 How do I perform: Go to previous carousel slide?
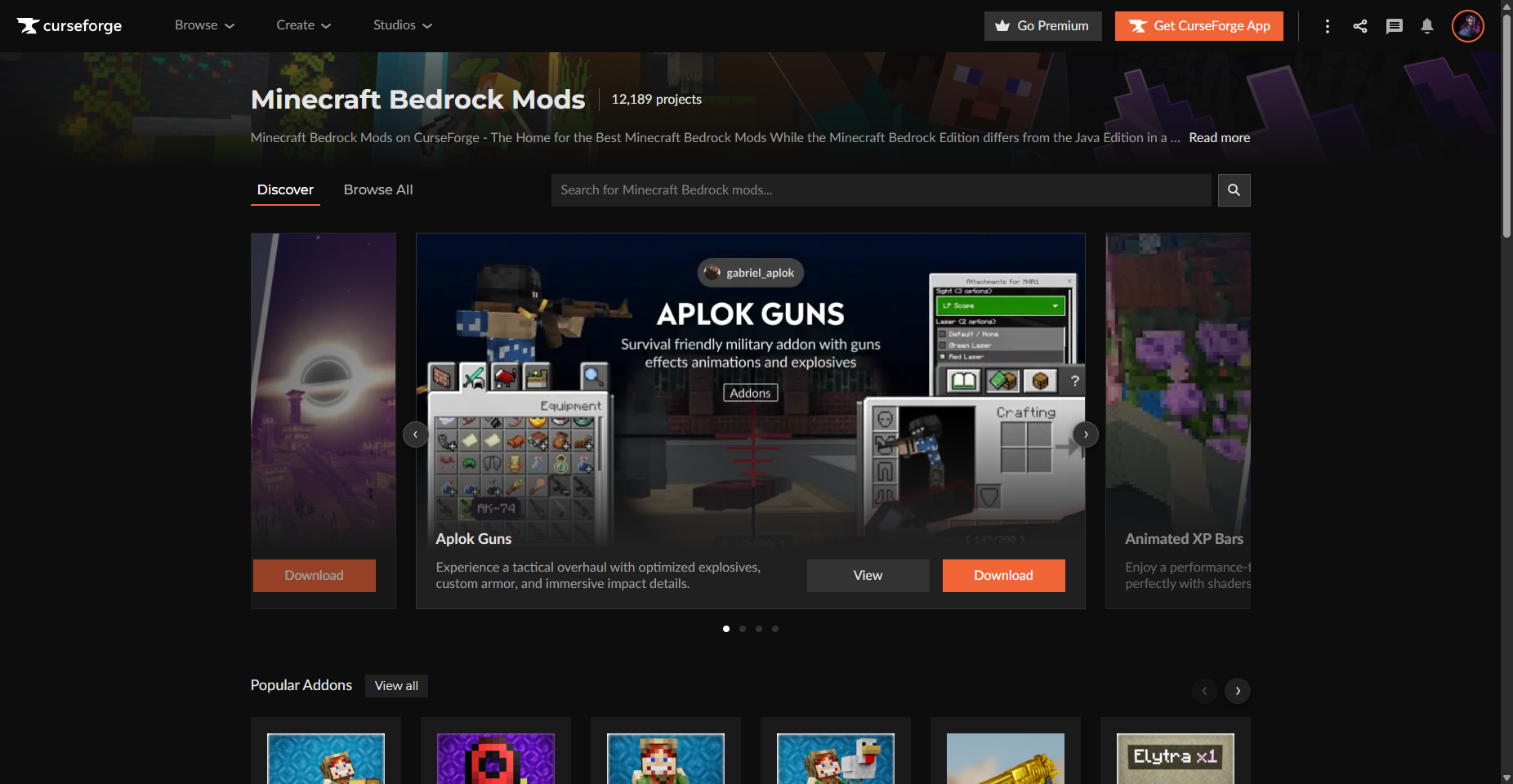416,434
